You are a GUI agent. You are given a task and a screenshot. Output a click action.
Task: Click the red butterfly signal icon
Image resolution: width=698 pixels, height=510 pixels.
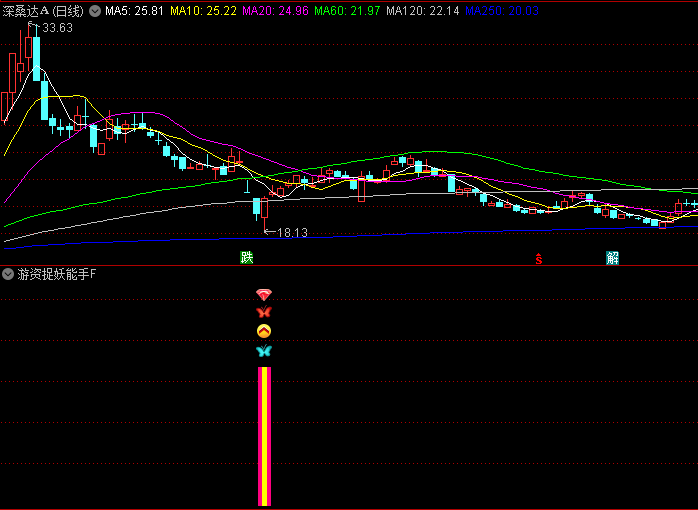pyautogui.click(x=264, y=313)
